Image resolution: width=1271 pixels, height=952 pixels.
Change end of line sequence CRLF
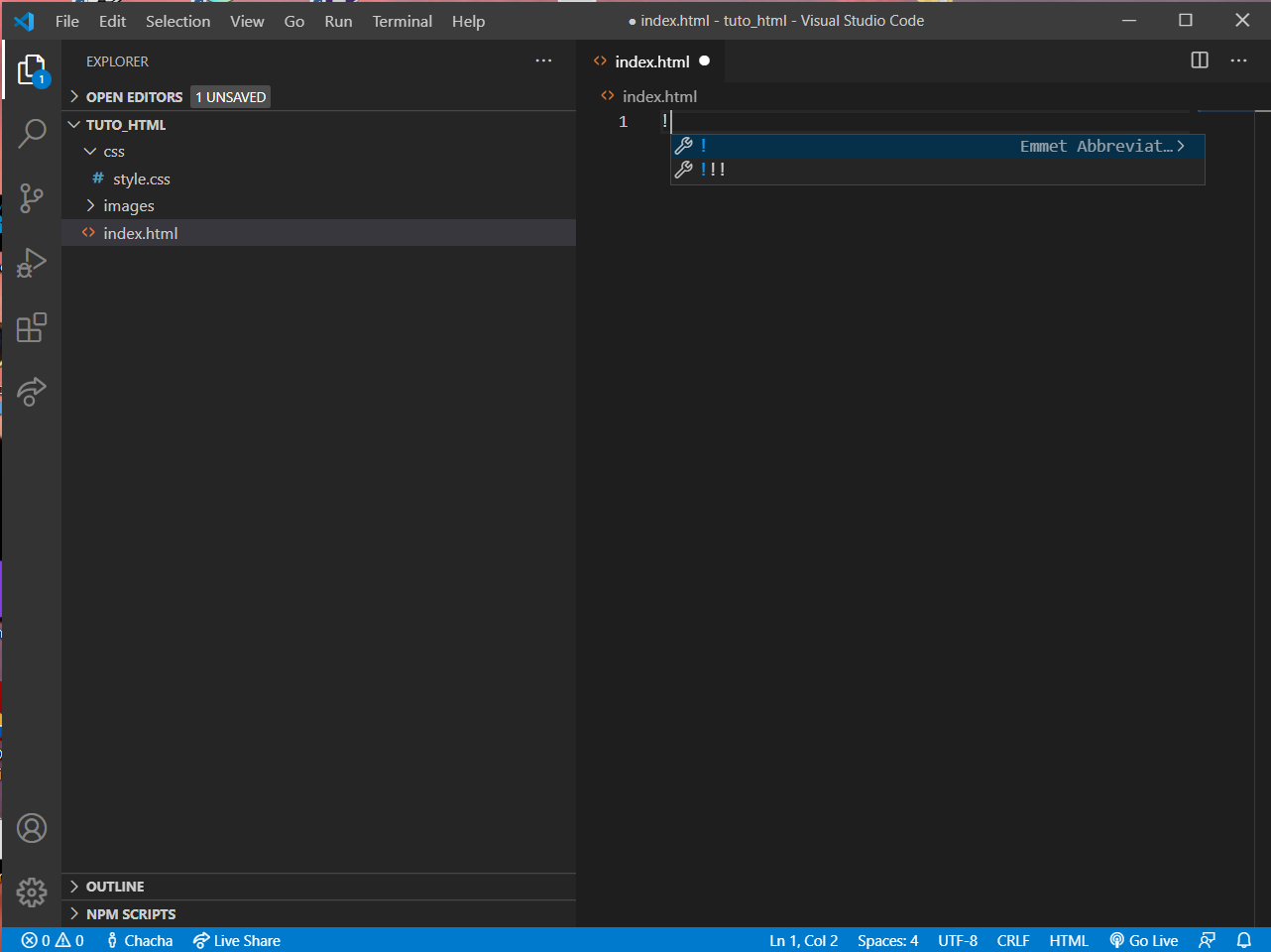1013,940
